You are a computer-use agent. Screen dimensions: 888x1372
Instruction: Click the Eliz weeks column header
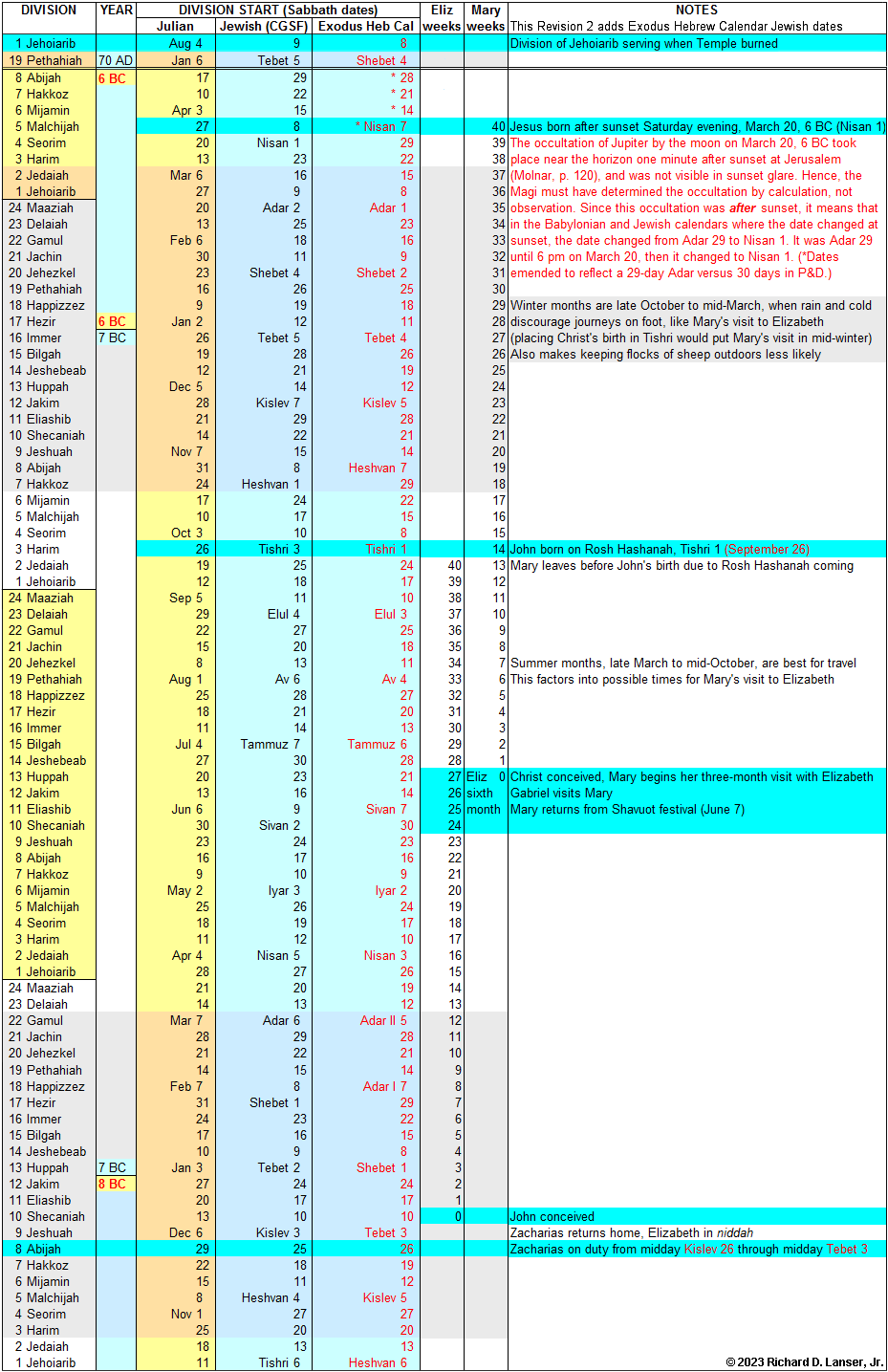coord(442,18)
